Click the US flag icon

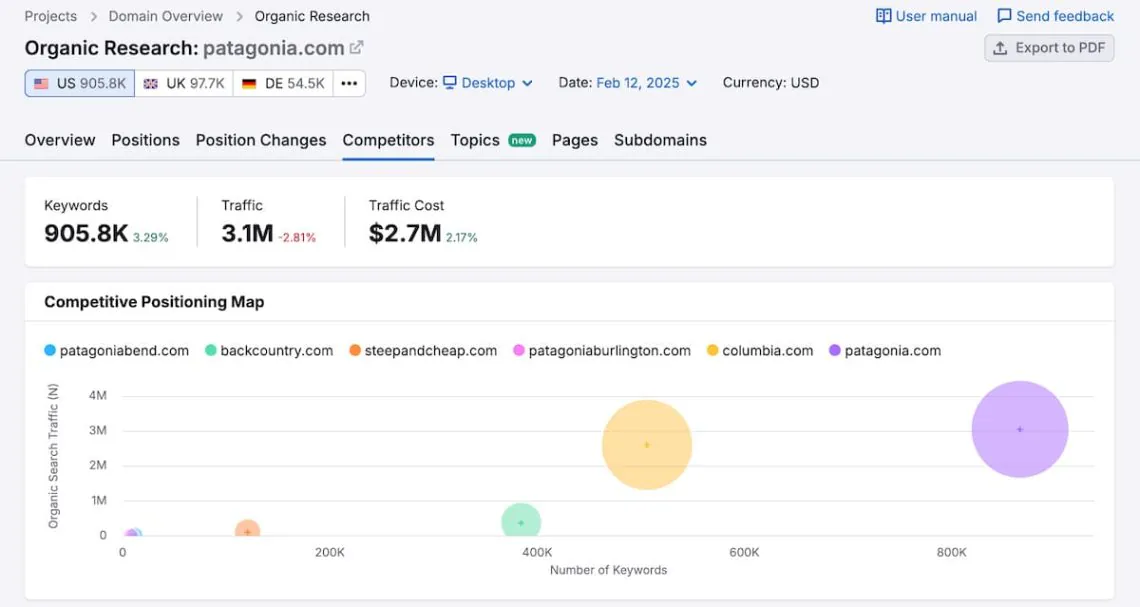pyautogui.click(x=41, y=84)
